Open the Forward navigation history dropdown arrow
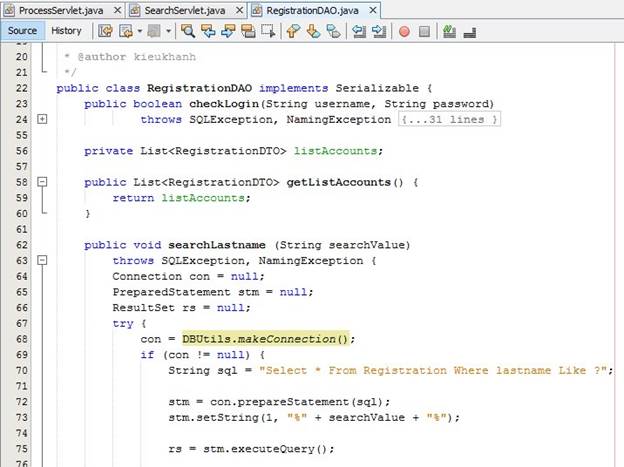Screen dimensions: 624x467 point(168,31)
